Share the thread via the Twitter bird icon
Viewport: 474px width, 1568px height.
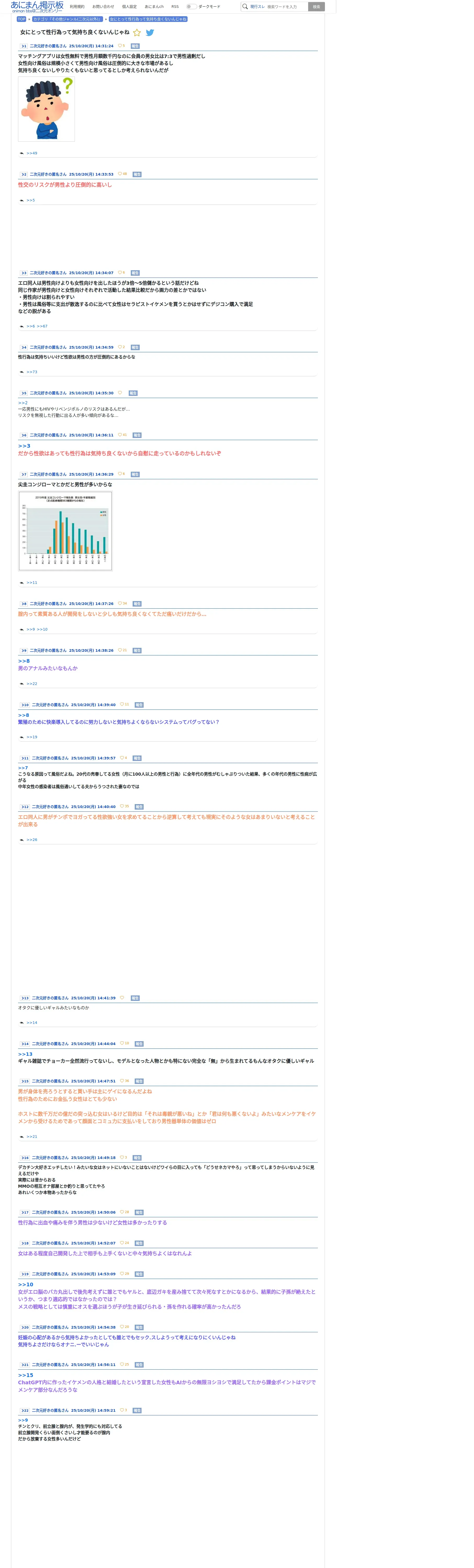pyautogui.click(x=150, y=33)
